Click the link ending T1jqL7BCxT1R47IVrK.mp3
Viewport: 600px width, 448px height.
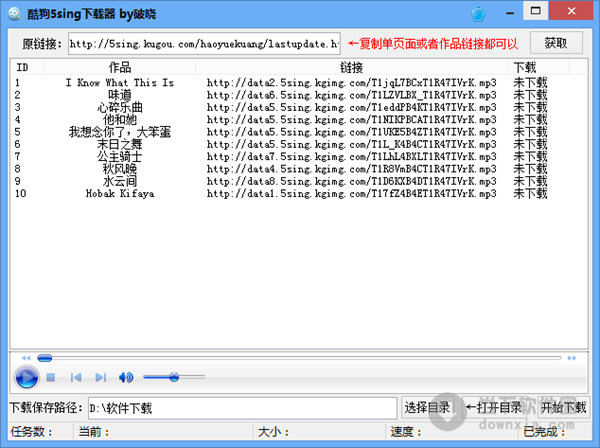click(352, 83)
